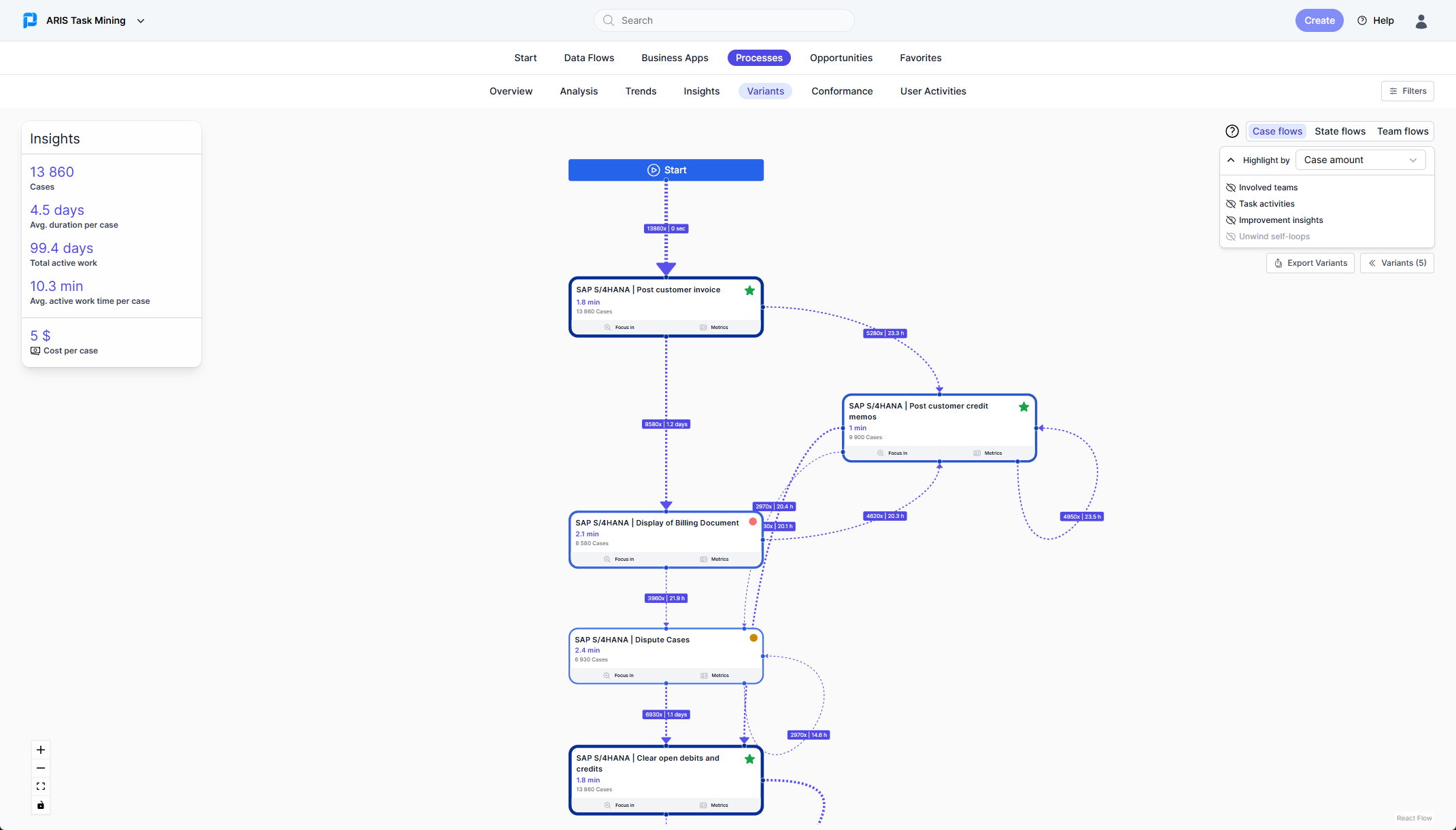The height and width of the screenshot is (830, 1456).
Task: Open Metrics on Dispute Cases node
Action: click(714, 676)
